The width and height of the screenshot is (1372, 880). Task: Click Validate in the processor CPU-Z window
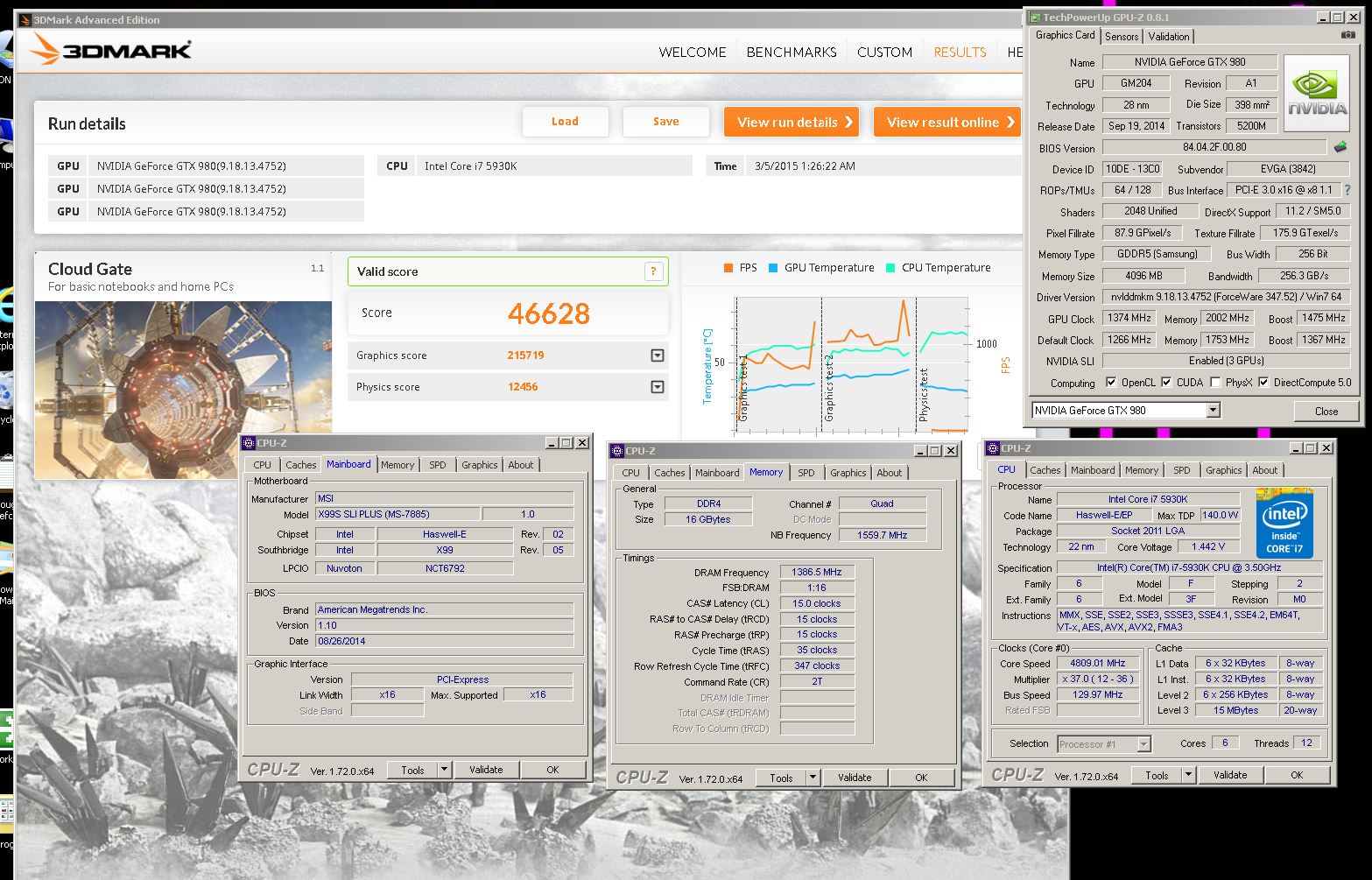click(x=1230, y=775)
